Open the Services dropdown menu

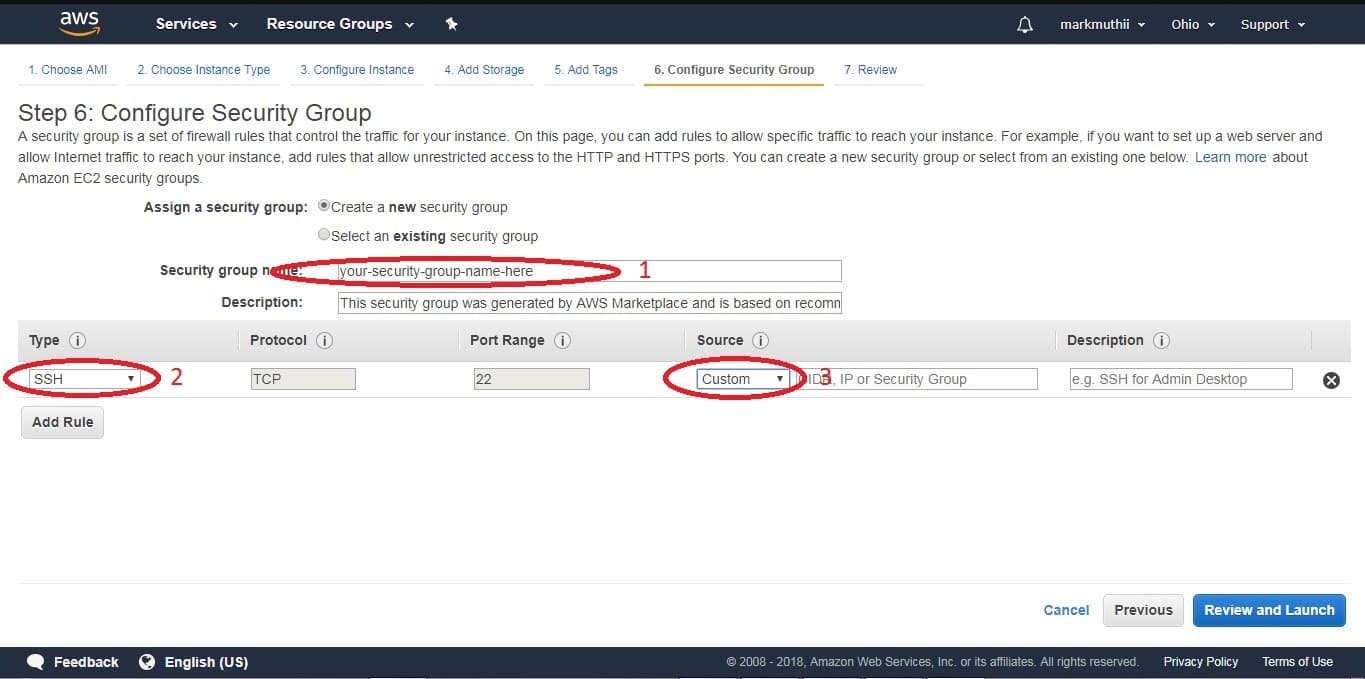(x=197, y=24)
